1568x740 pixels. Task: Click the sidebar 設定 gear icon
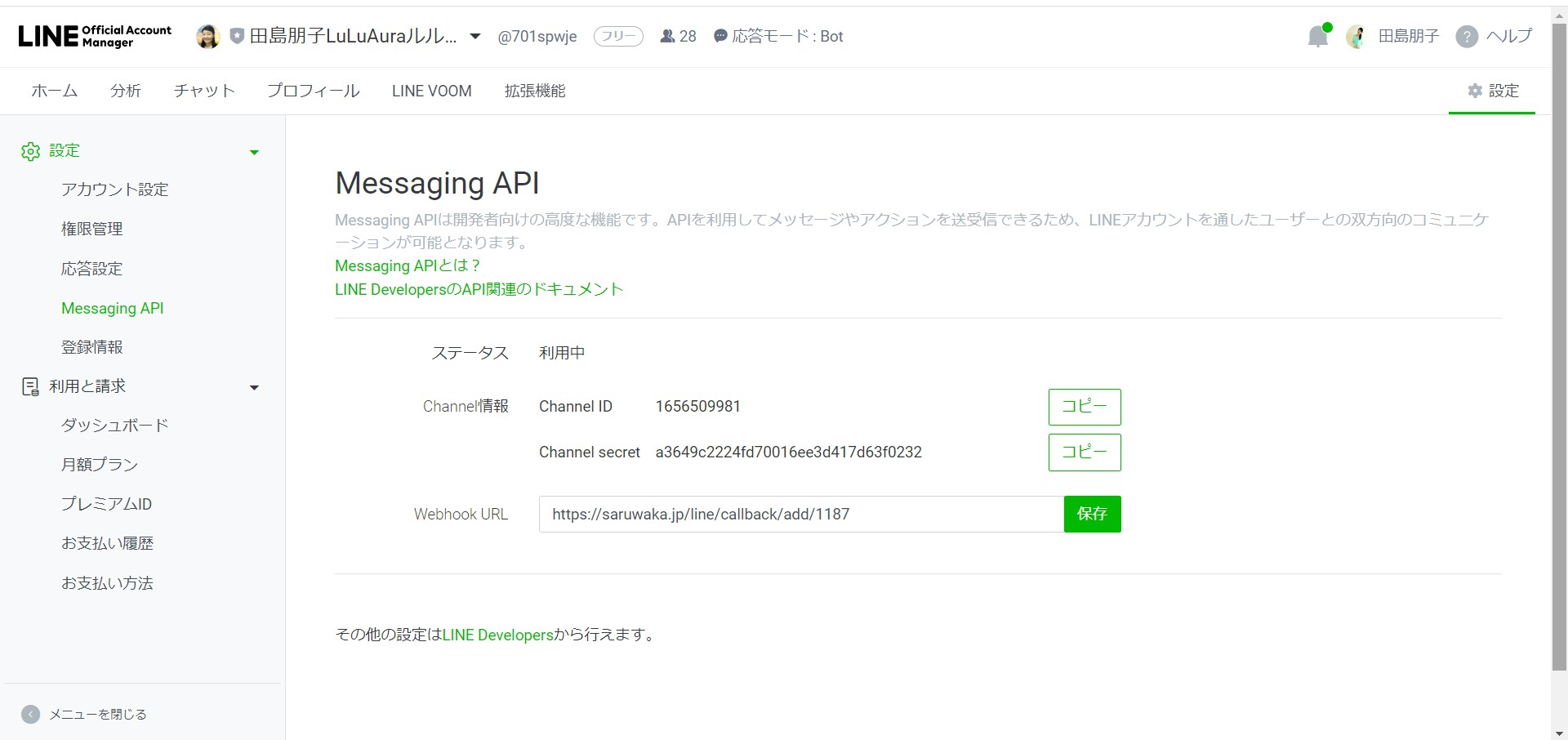[x=30, y=151]
